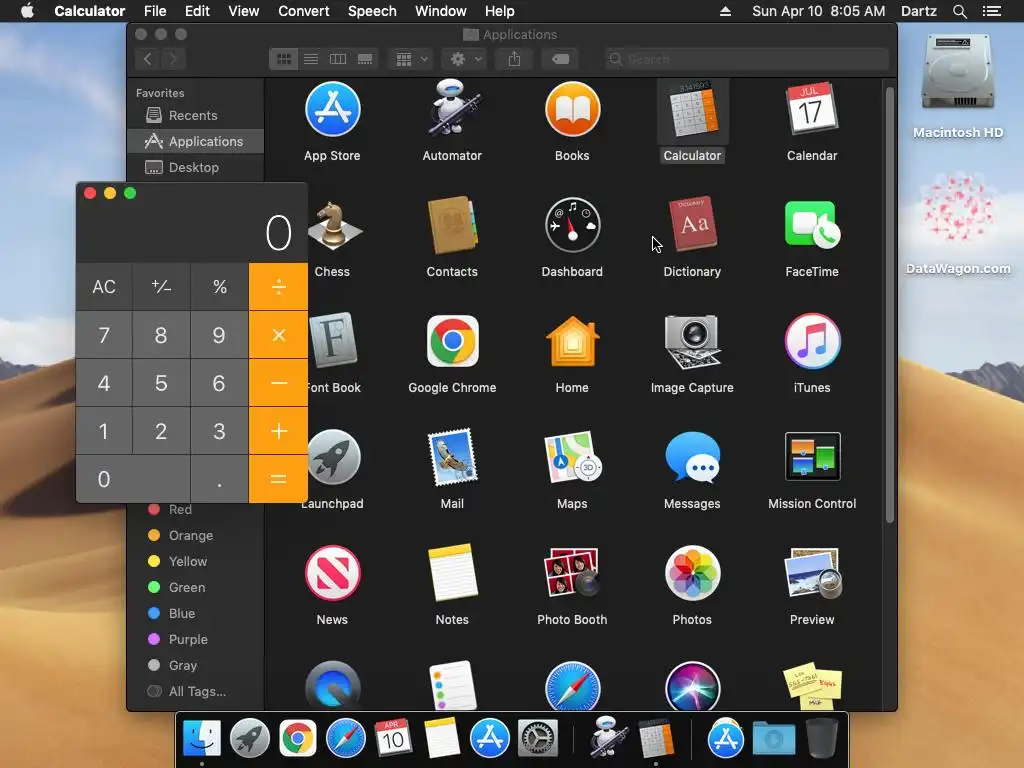Image resolution: width=1024 pixels, height=768 pixels.
Task: Open the iTunes app icon
Action: tap(812, 342)
